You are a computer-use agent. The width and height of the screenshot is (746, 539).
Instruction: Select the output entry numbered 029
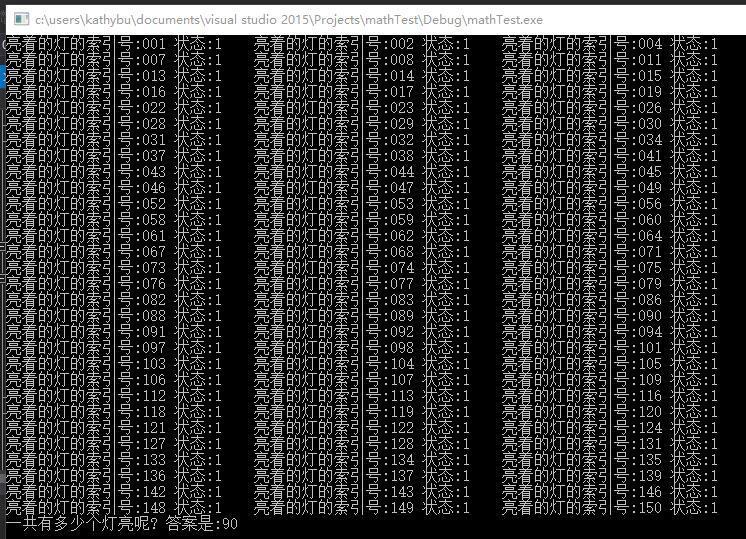coord(362,124)
